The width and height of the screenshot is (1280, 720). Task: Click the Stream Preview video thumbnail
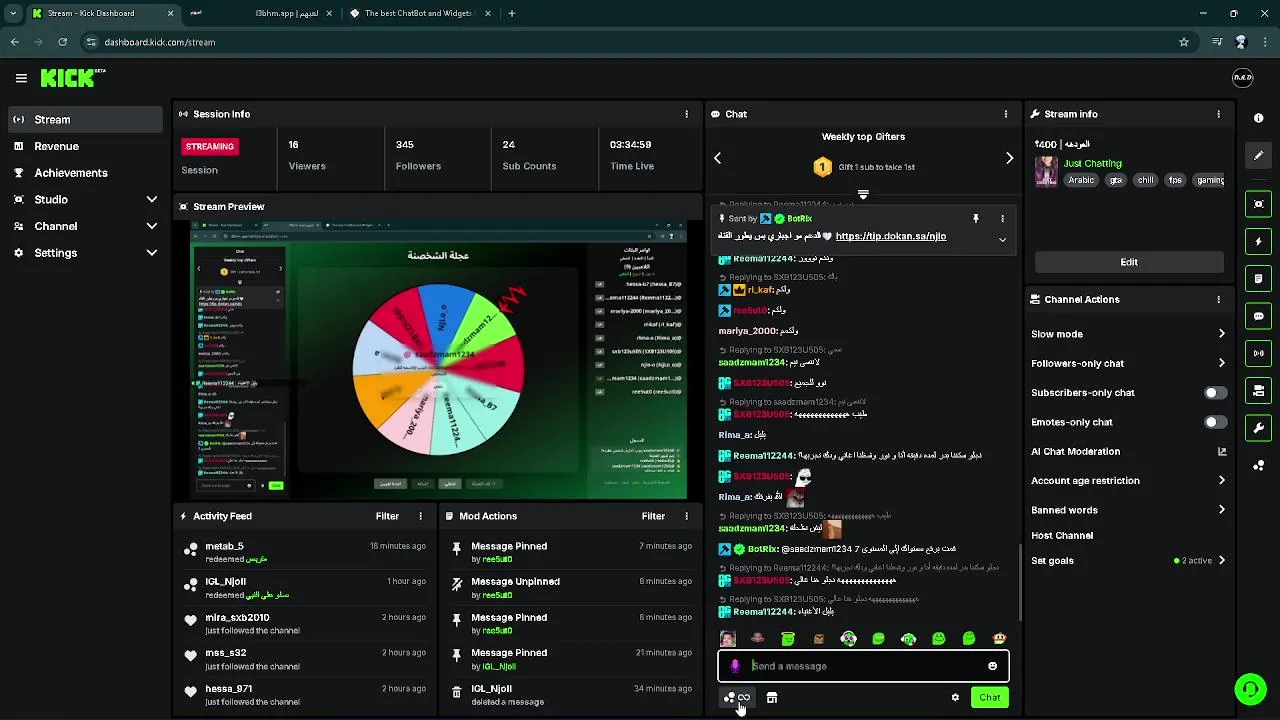point(438,359)
